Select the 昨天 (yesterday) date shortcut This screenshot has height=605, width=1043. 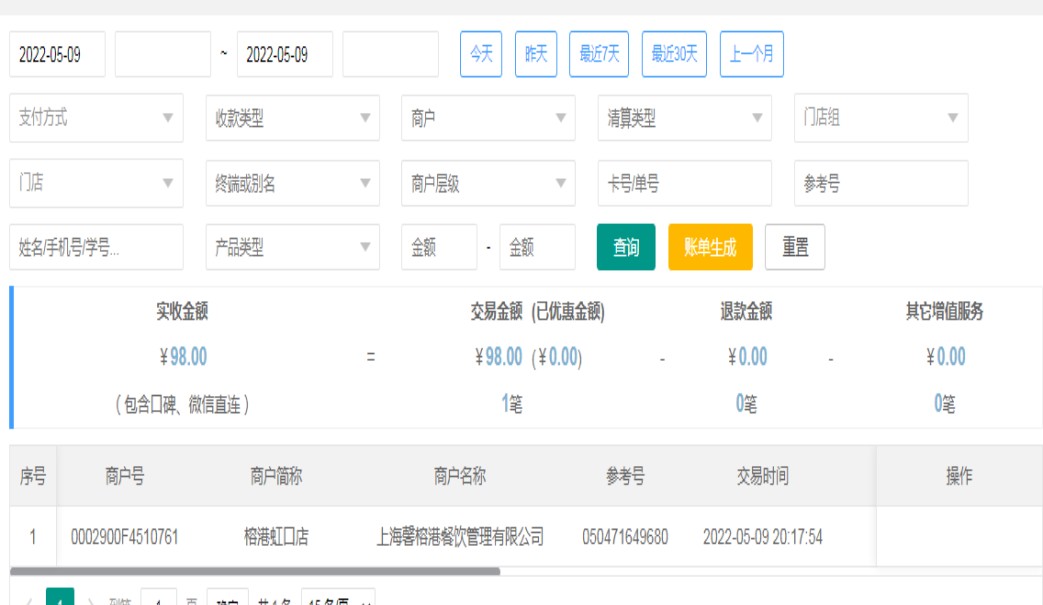click(x=536, y=54)
